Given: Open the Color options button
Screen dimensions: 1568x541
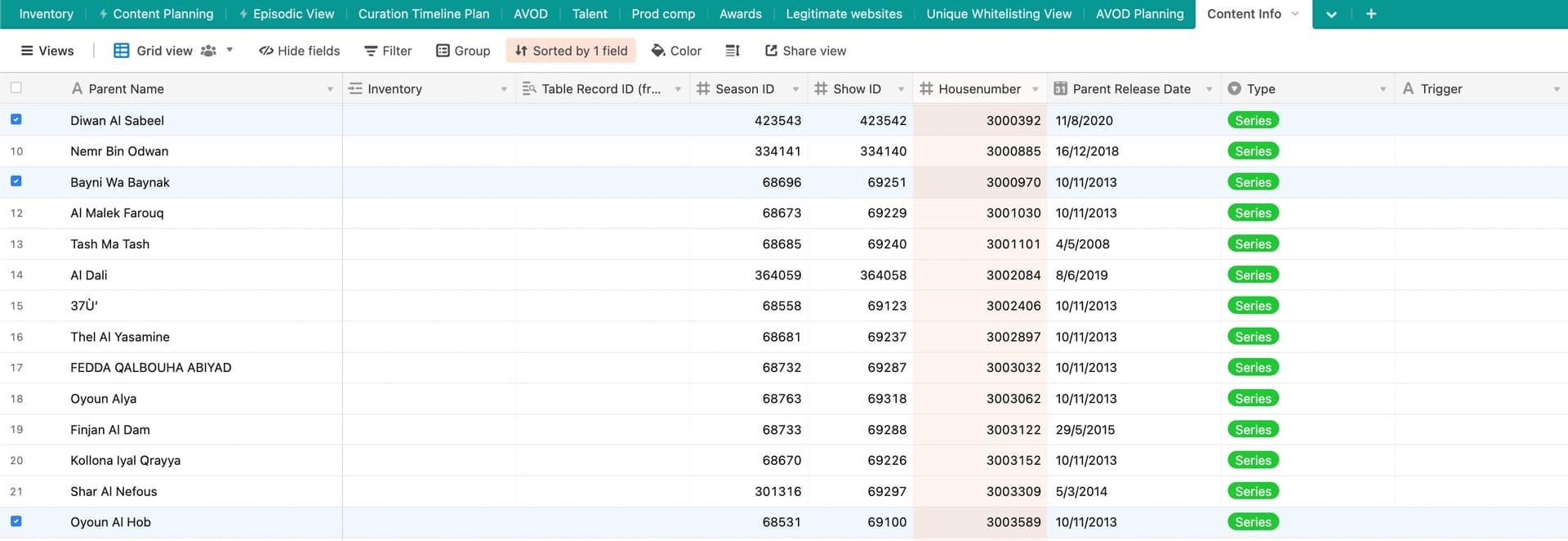Looking at the screenshot, I should (676, 51).
